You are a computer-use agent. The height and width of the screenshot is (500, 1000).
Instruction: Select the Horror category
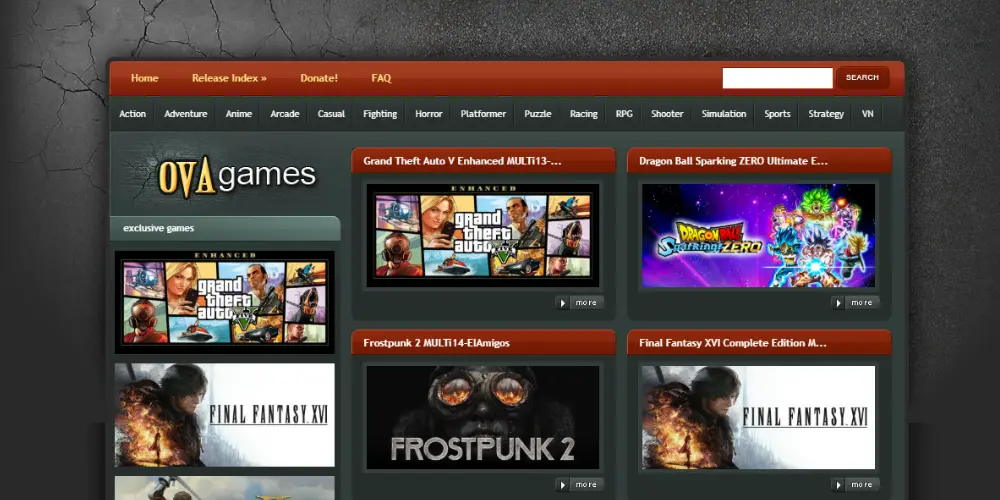coord(429,114)
